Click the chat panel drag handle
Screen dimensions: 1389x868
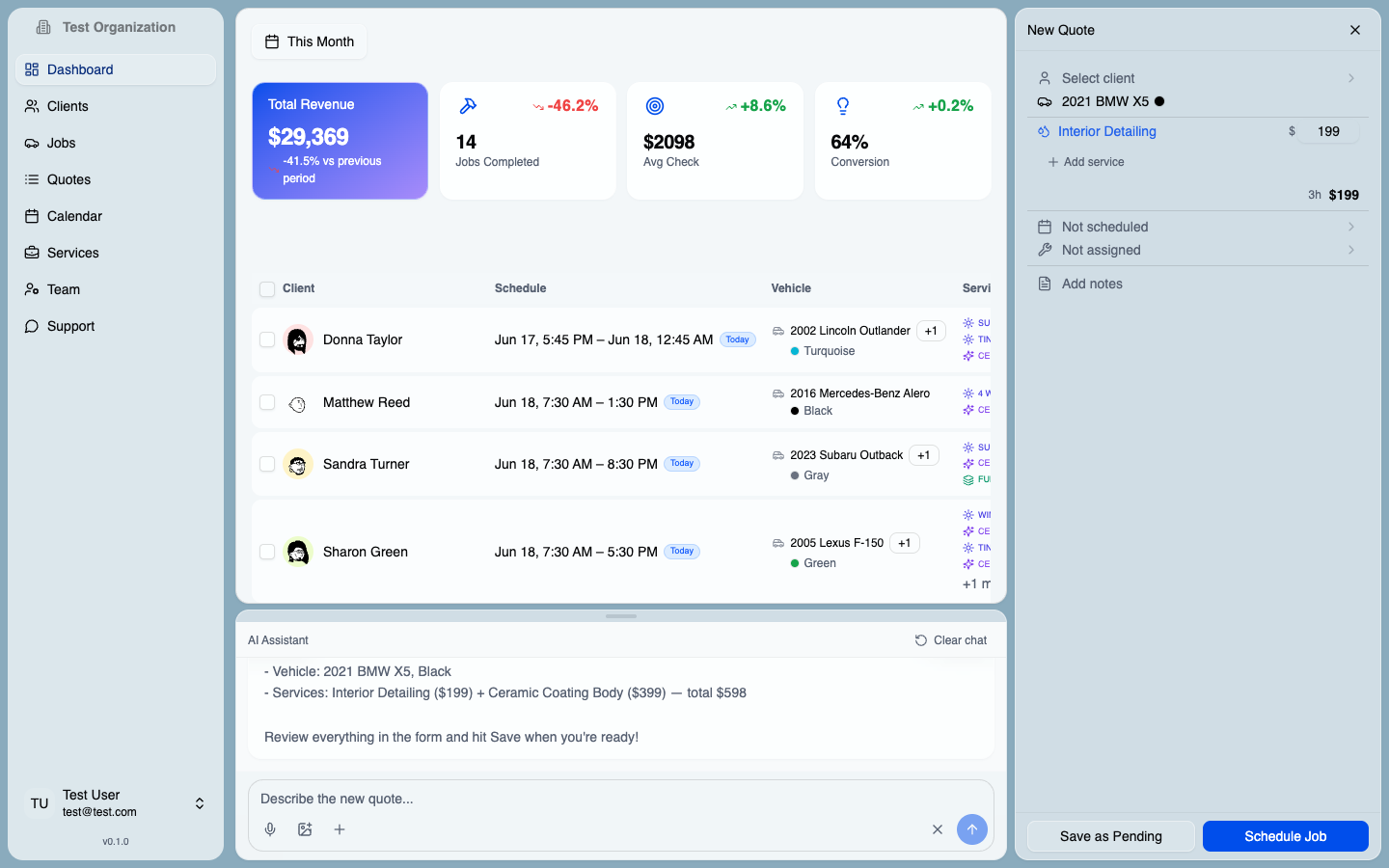tap(621, 616)
